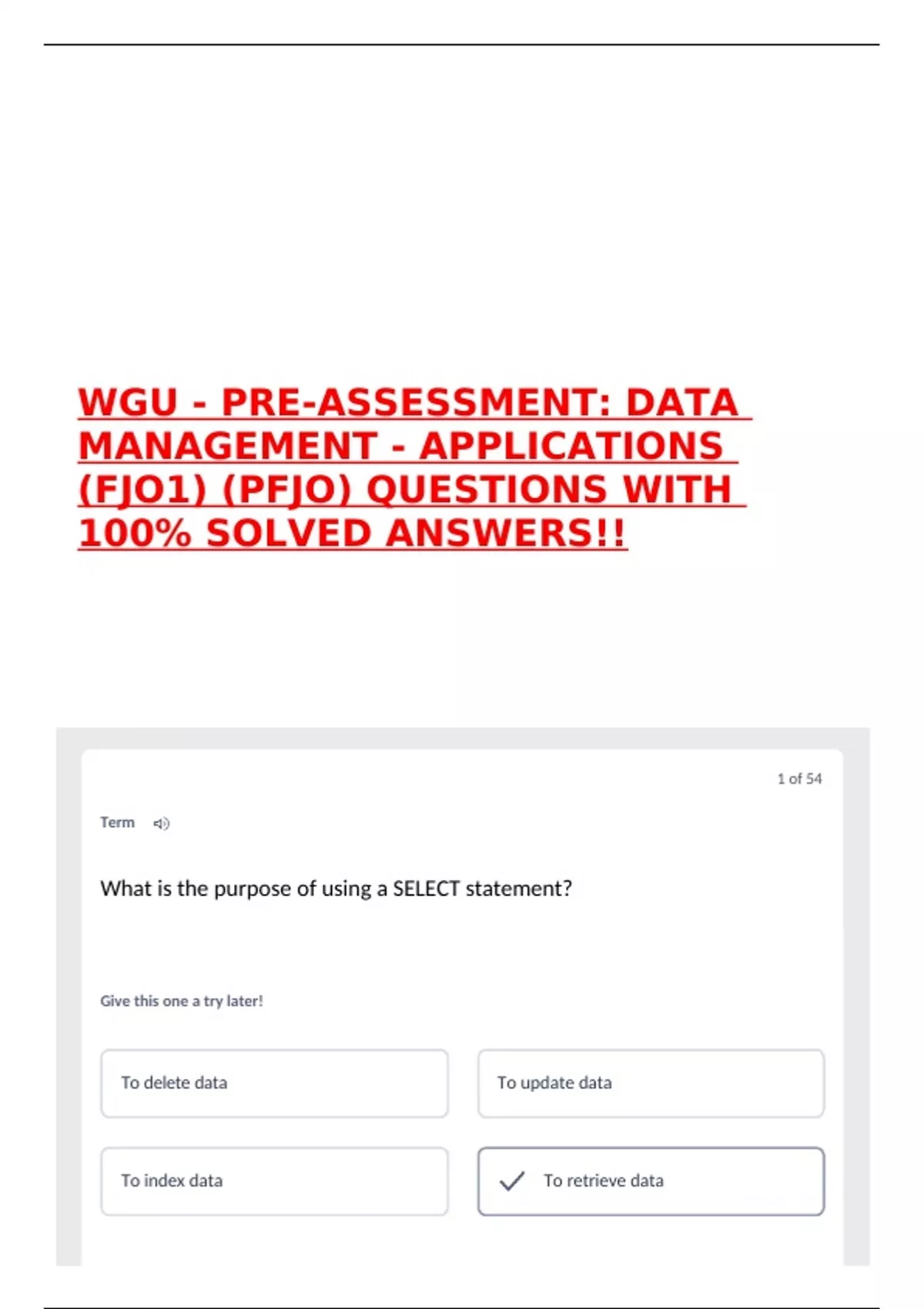Choose the "To update data" answer option
924x1309 pixels.
pyautogui.click(x=651, y=1083)
